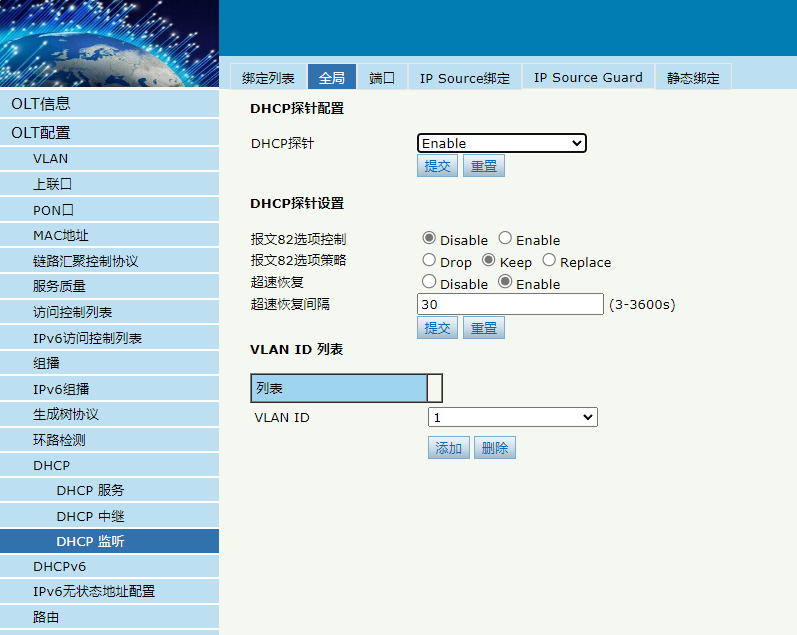Submit the DHCP探针配置 with 提交
Screen dimensions: 797x635
coord(437,166)
